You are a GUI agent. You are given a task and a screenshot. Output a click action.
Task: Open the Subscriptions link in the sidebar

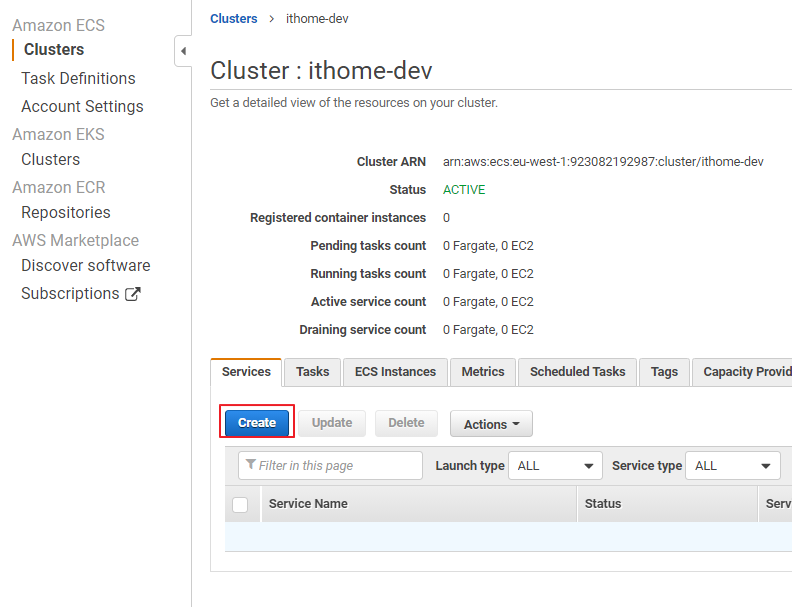pos(81,293)
